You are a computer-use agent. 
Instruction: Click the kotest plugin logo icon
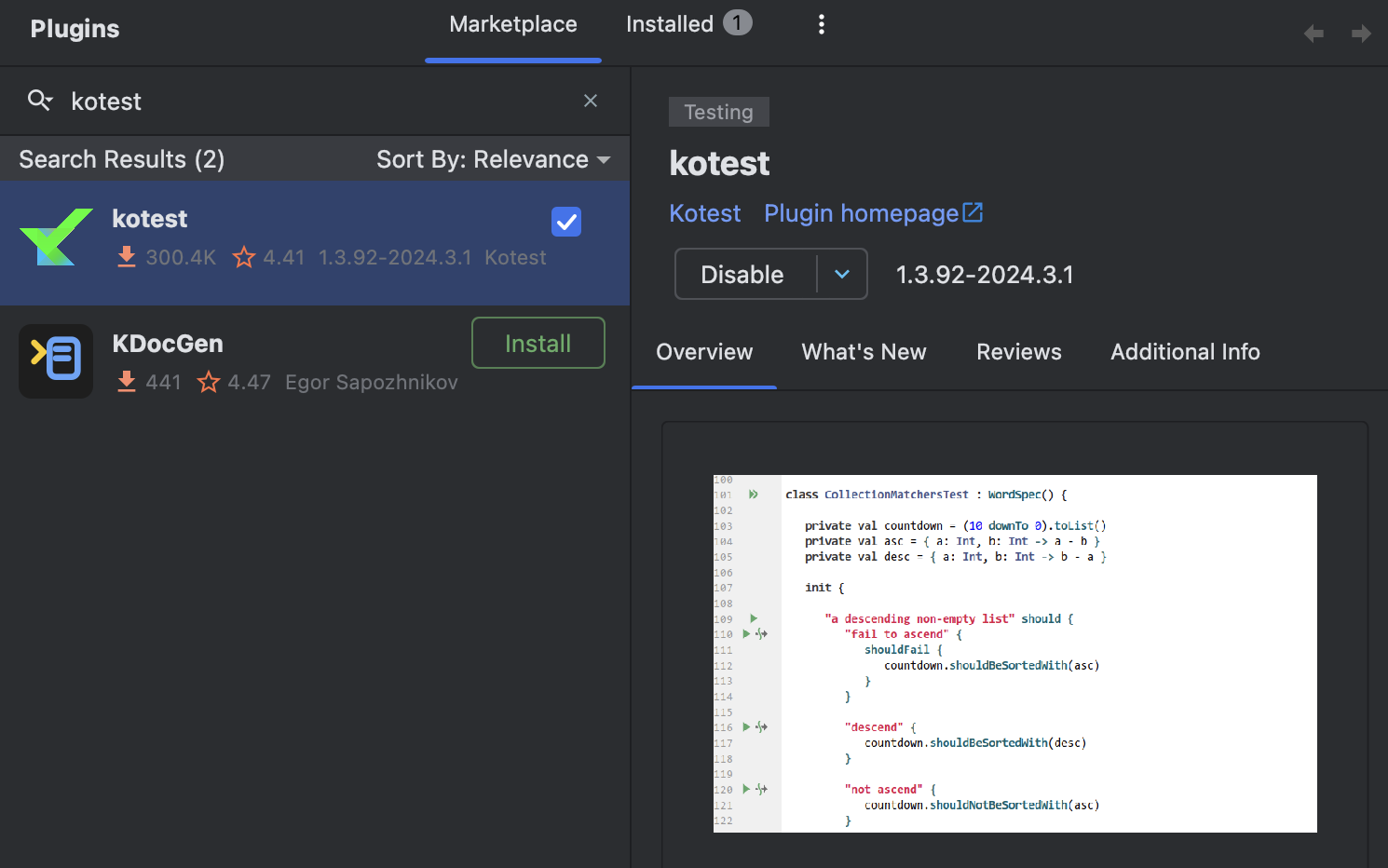(56, 237)
